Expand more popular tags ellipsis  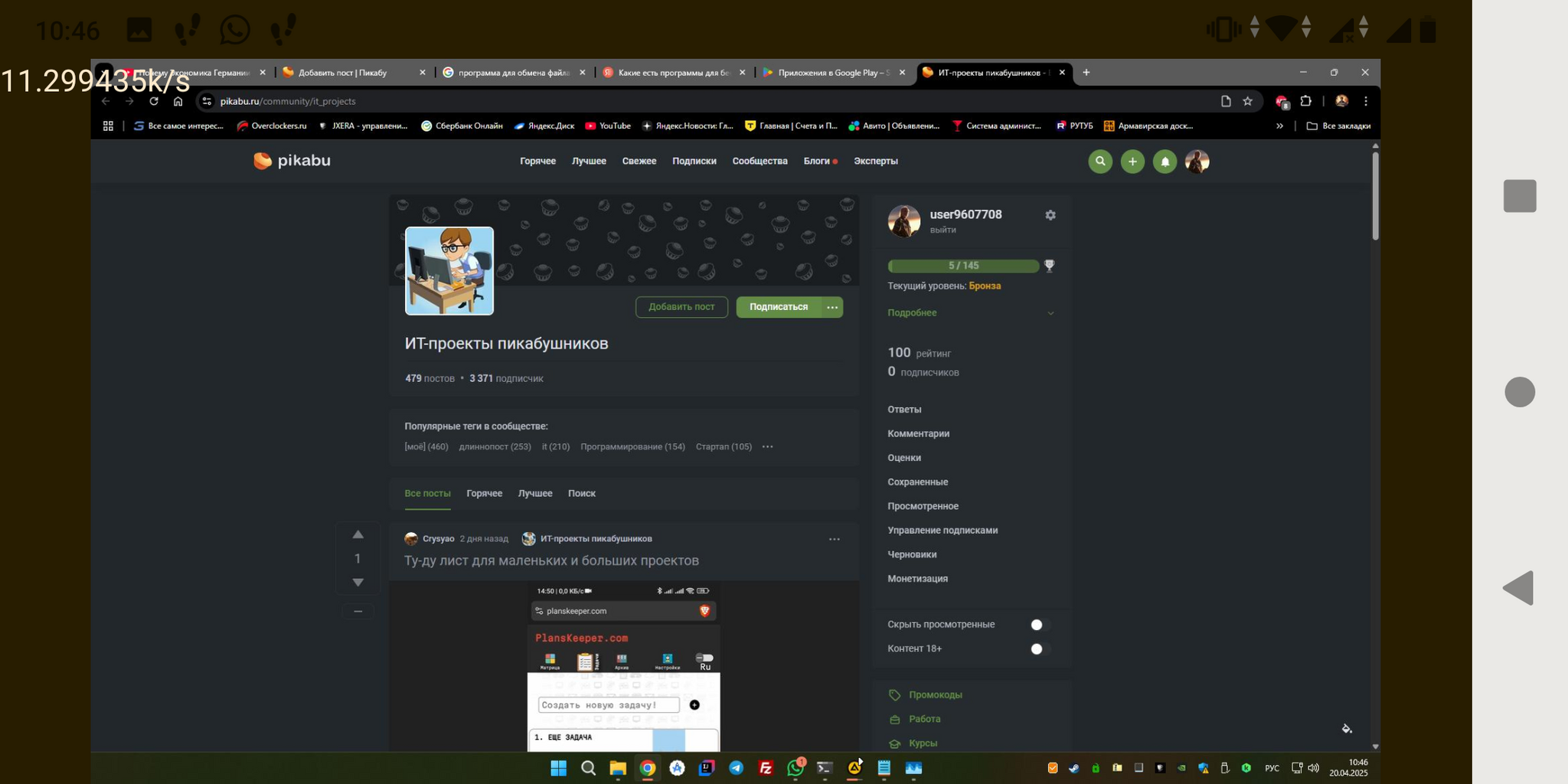767,447
